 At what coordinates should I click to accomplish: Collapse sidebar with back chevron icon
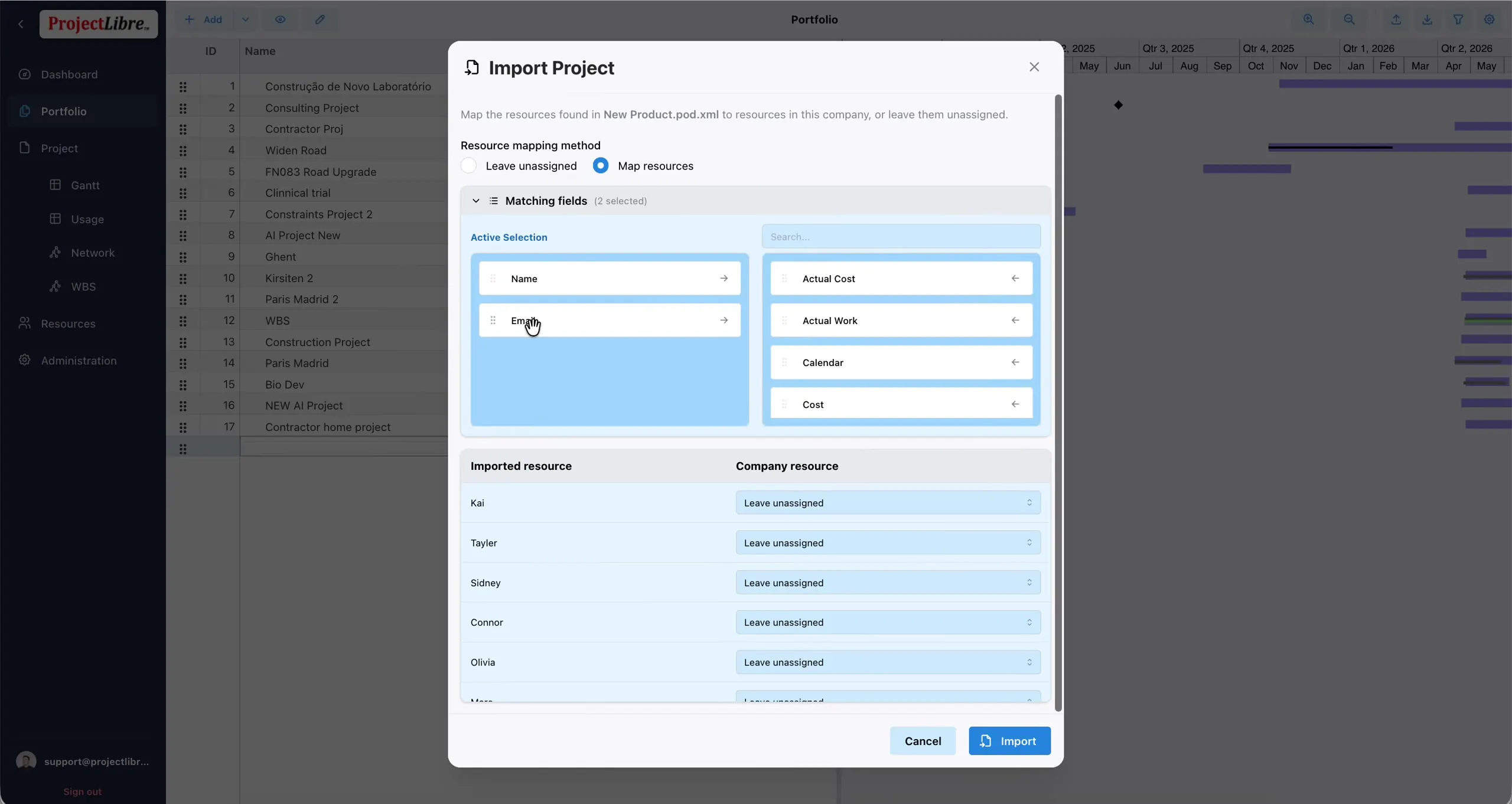(21, 24)
